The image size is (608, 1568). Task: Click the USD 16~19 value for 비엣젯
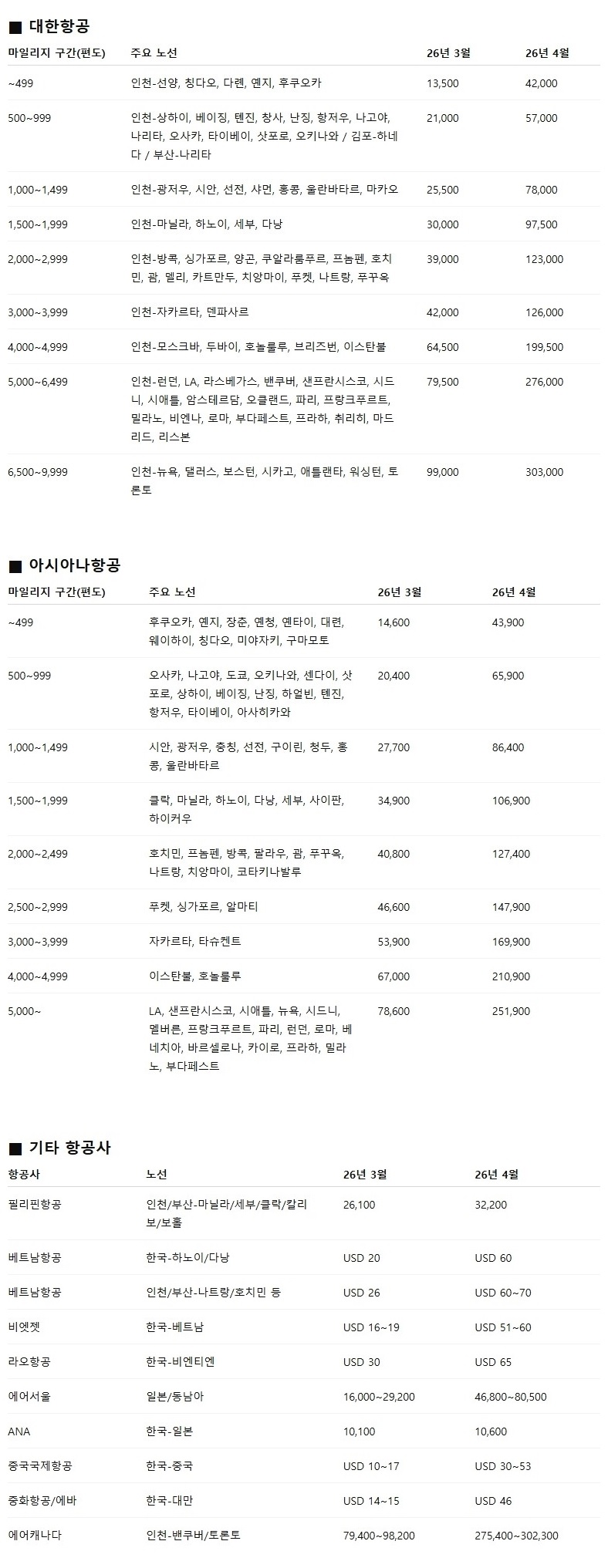coord(371,1327)
